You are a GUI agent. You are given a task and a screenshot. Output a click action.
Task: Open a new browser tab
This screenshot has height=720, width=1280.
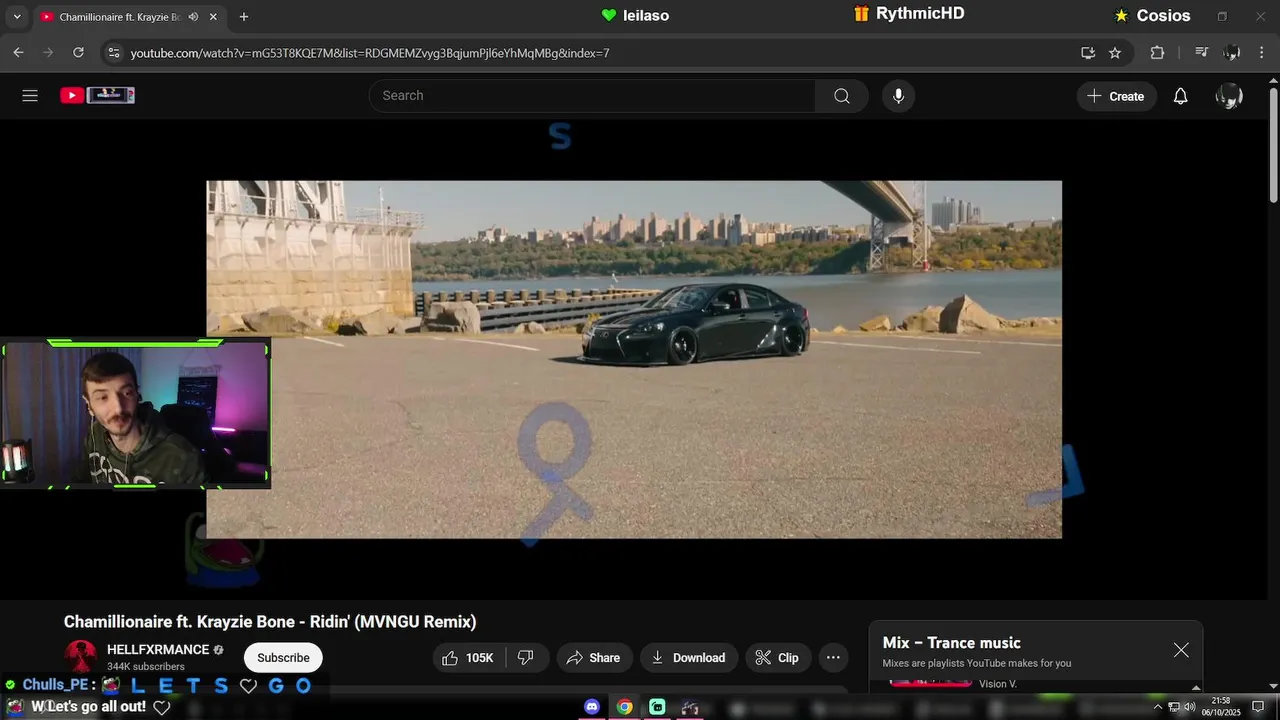(244, 17)
